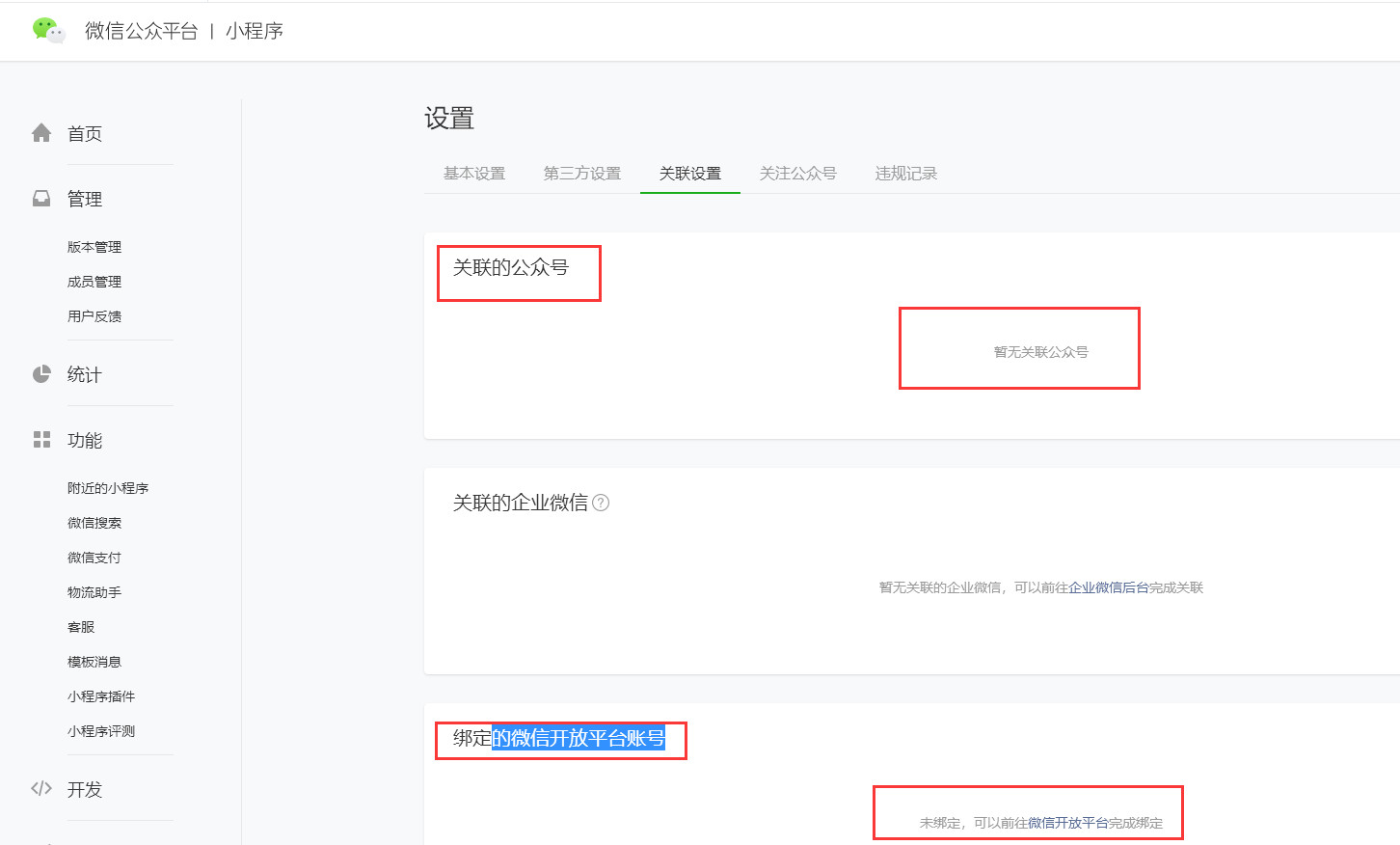This screenshot has height=845, width=1400.
Task: Click the pie chart icon beside 统计
Action: point(41,374)
